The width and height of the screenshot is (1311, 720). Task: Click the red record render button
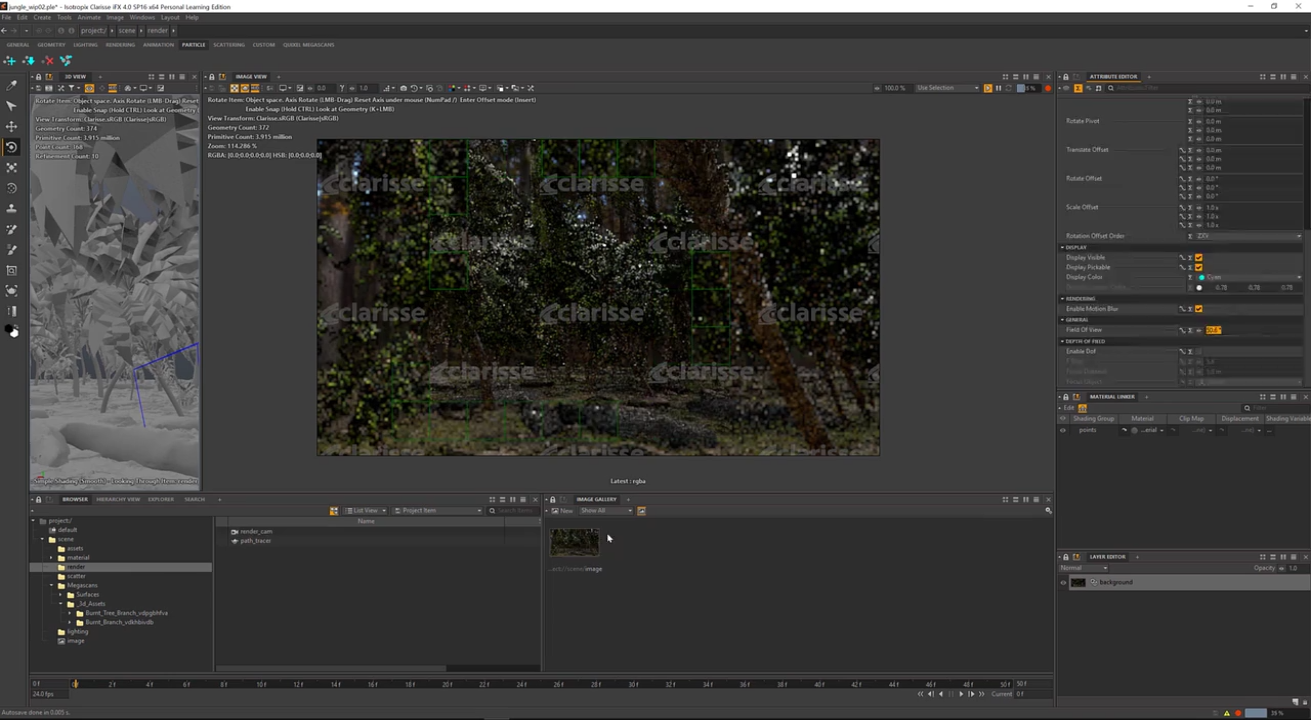1048,88
